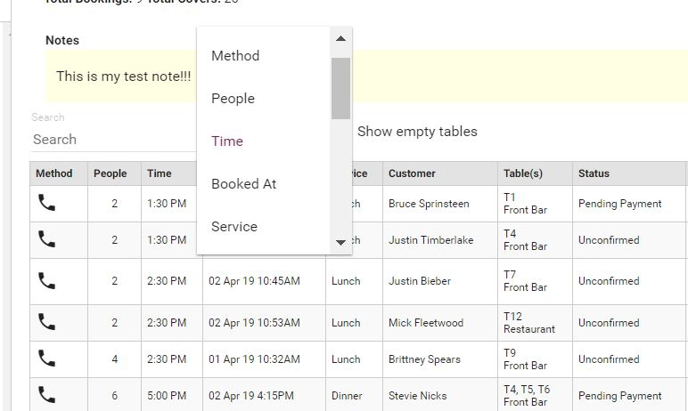
Task: Click phone icon for Bruce Sprinsteen booking
Action: pyautogui.click(x=47, y=203)
